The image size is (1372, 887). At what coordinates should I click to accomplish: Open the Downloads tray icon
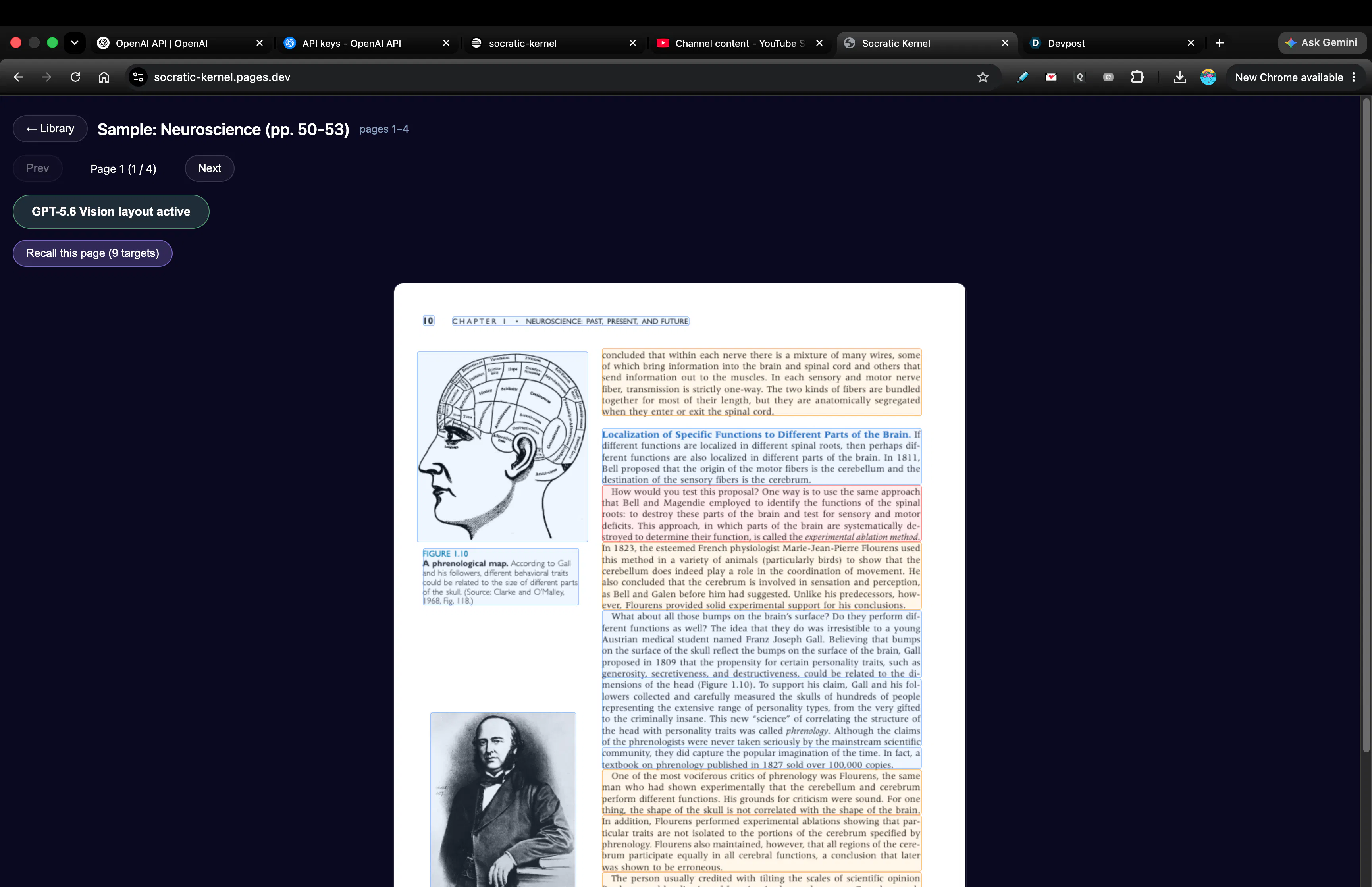[x=1180, y=77]
